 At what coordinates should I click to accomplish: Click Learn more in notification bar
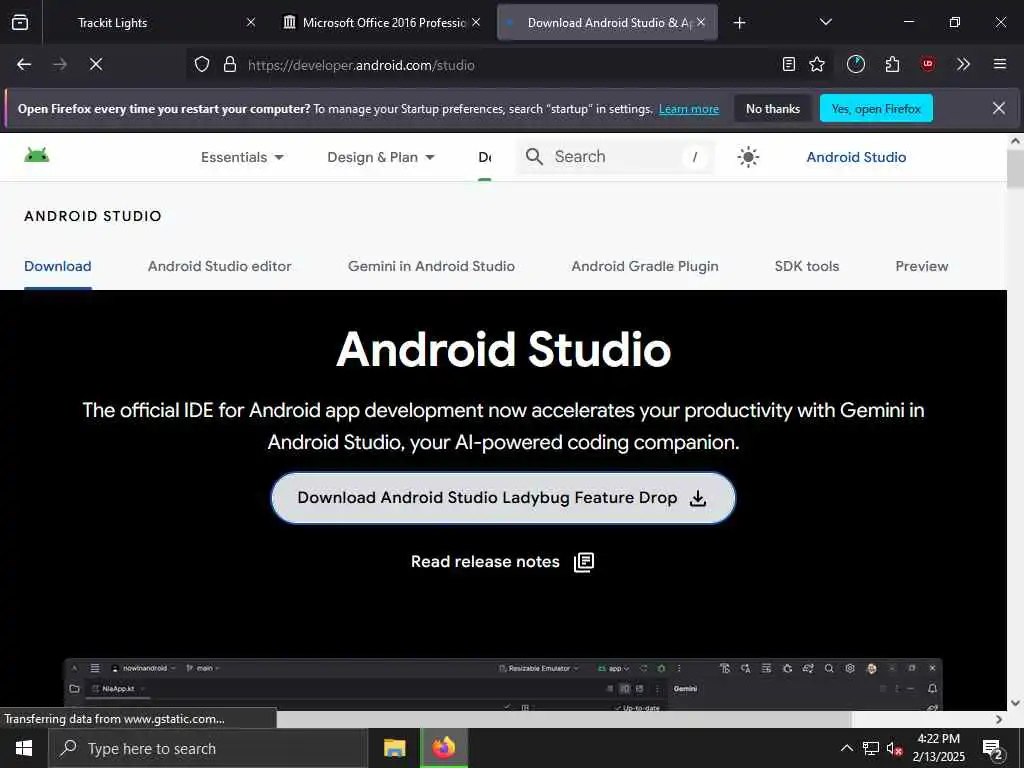click(688, 109)
